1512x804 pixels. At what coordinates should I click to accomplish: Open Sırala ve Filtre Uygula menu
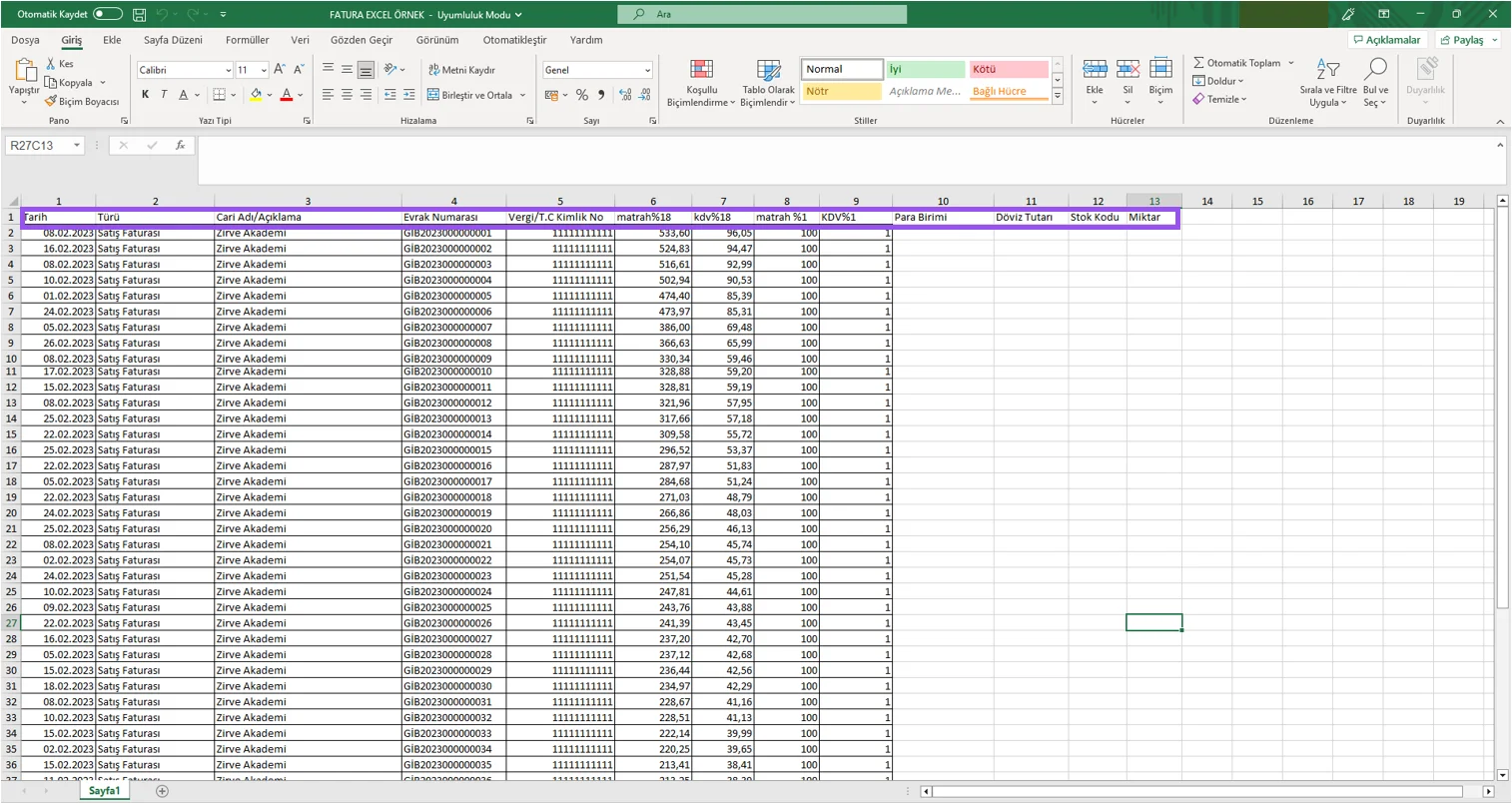point(1328,82)
